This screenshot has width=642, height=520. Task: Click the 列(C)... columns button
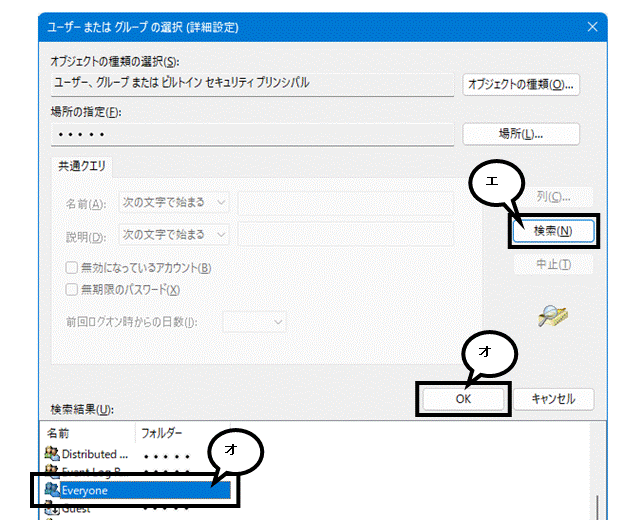point(553,197)
